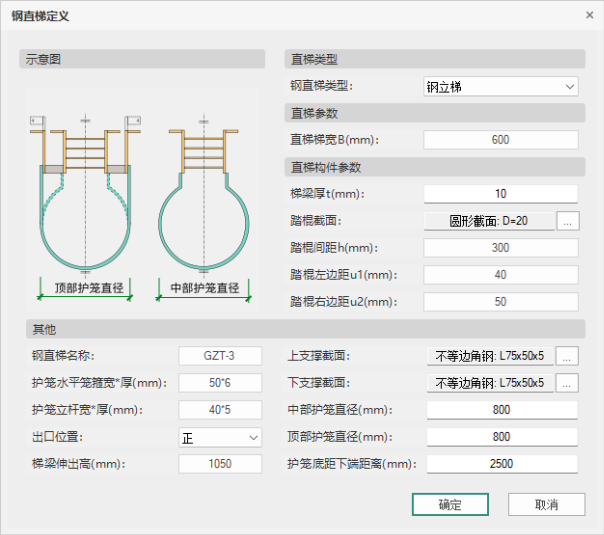The width and height of the screenshot is (604, 535).
Task: Click the 踏棍间距h input field
Action: coord(500,248)
